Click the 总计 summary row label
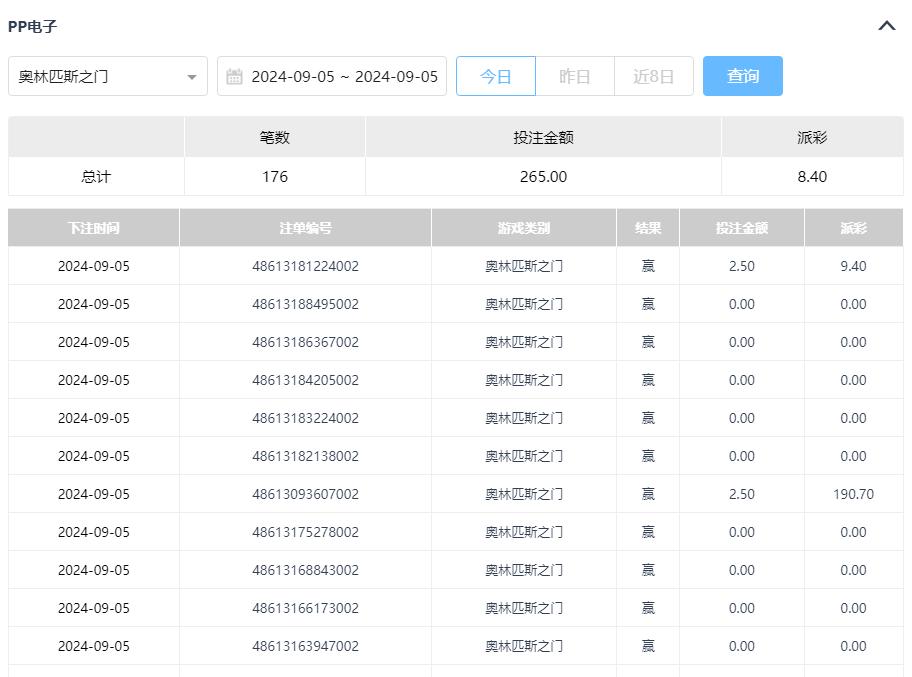Screen dimensions: 912x677 [x=96, y=176]
